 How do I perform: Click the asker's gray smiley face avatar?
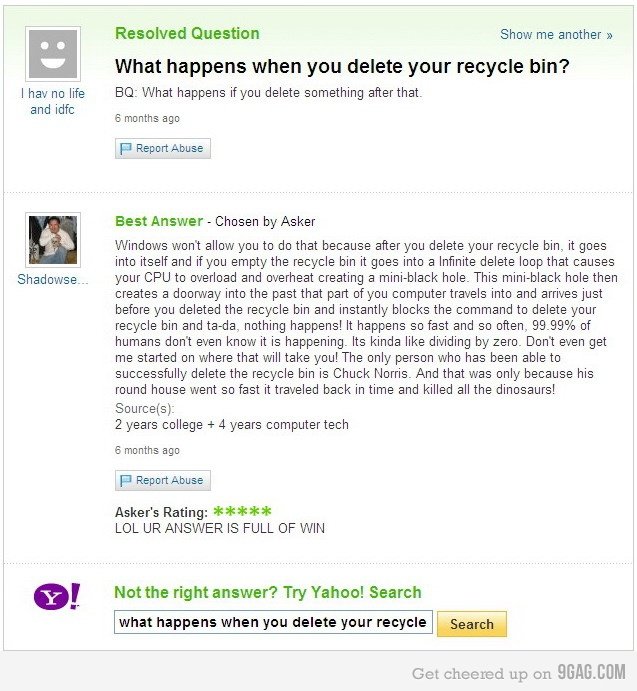coord(53,53)
